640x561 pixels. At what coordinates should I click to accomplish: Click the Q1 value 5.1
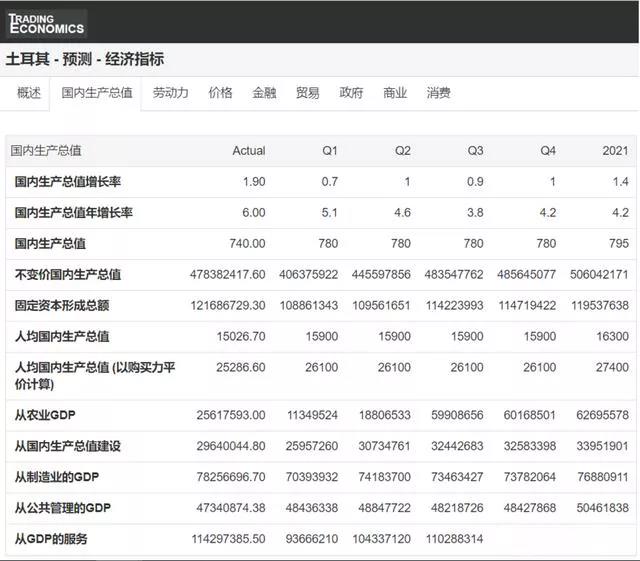click(330, 212)
